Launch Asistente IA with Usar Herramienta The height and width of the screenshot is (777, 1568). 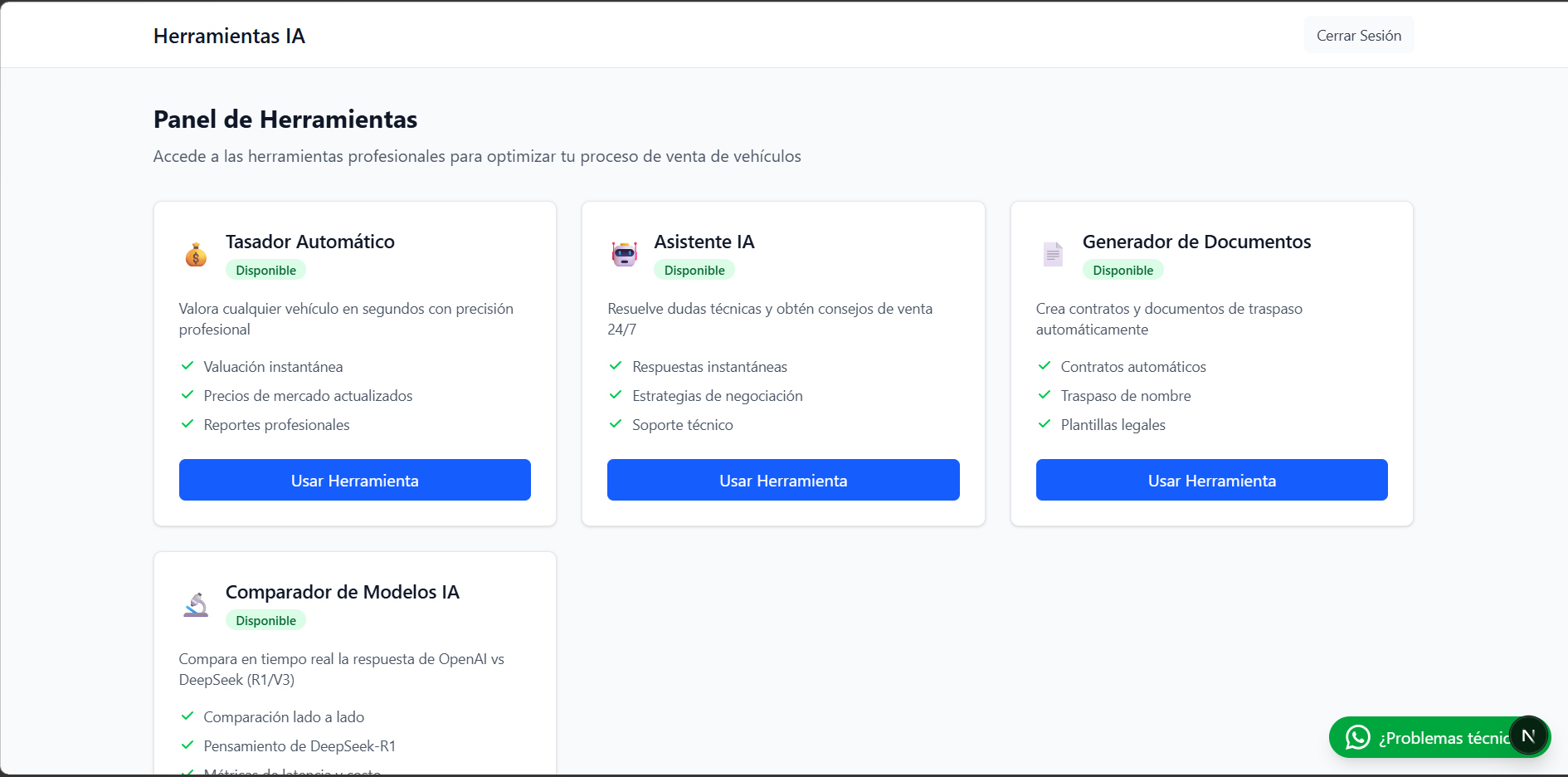(x=783, y=480)
